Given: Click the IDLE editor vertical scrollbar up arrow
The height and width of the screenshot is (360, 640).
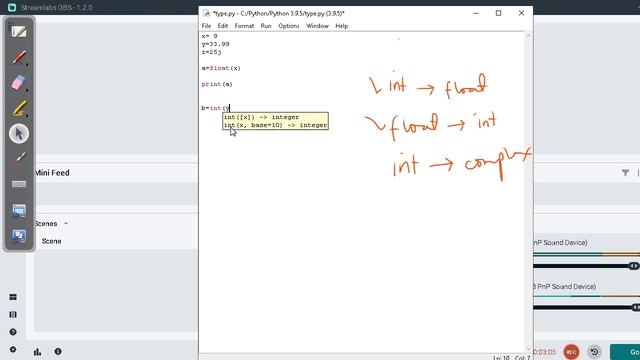Looking at the screenshot, I should [x=529, y=36].
